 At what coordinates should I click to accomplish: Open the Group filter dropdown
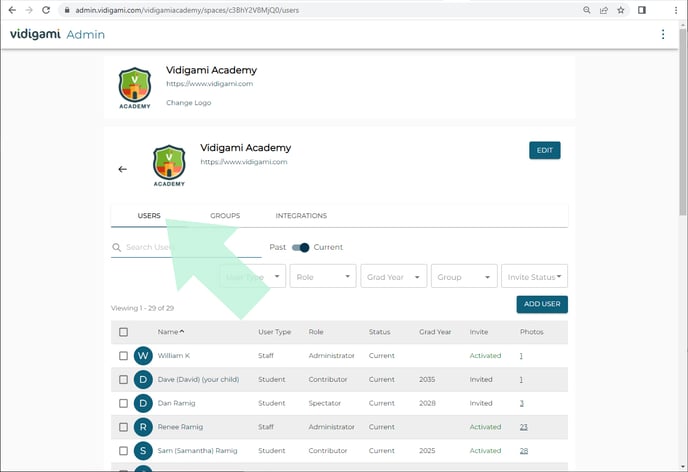[x=464, y=276]
